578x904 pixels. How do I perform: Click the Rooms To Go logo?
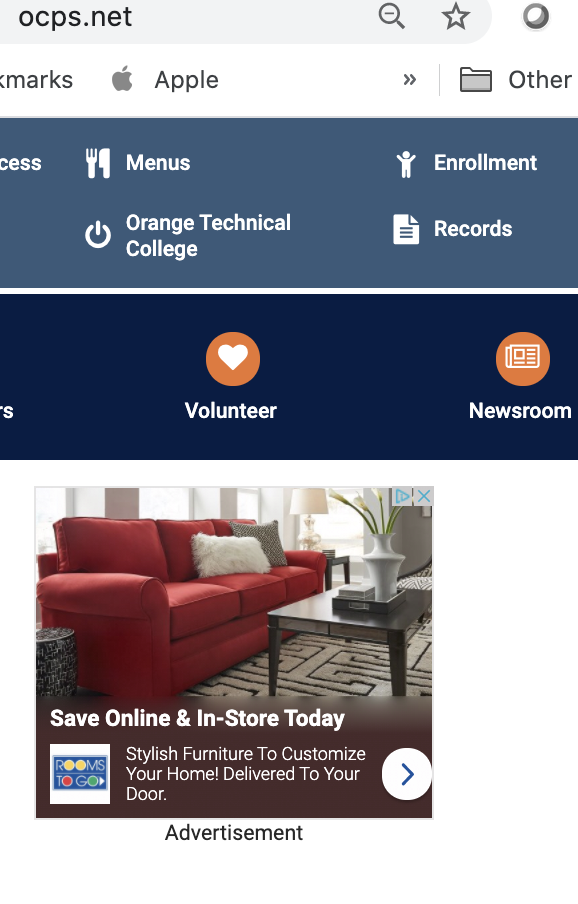tap(80, 774)
